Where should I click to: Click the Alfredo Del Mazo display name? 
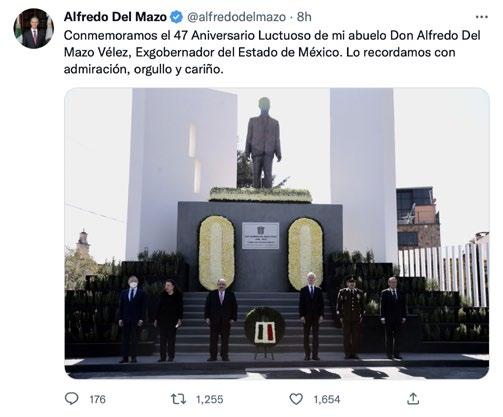[115, 17]
